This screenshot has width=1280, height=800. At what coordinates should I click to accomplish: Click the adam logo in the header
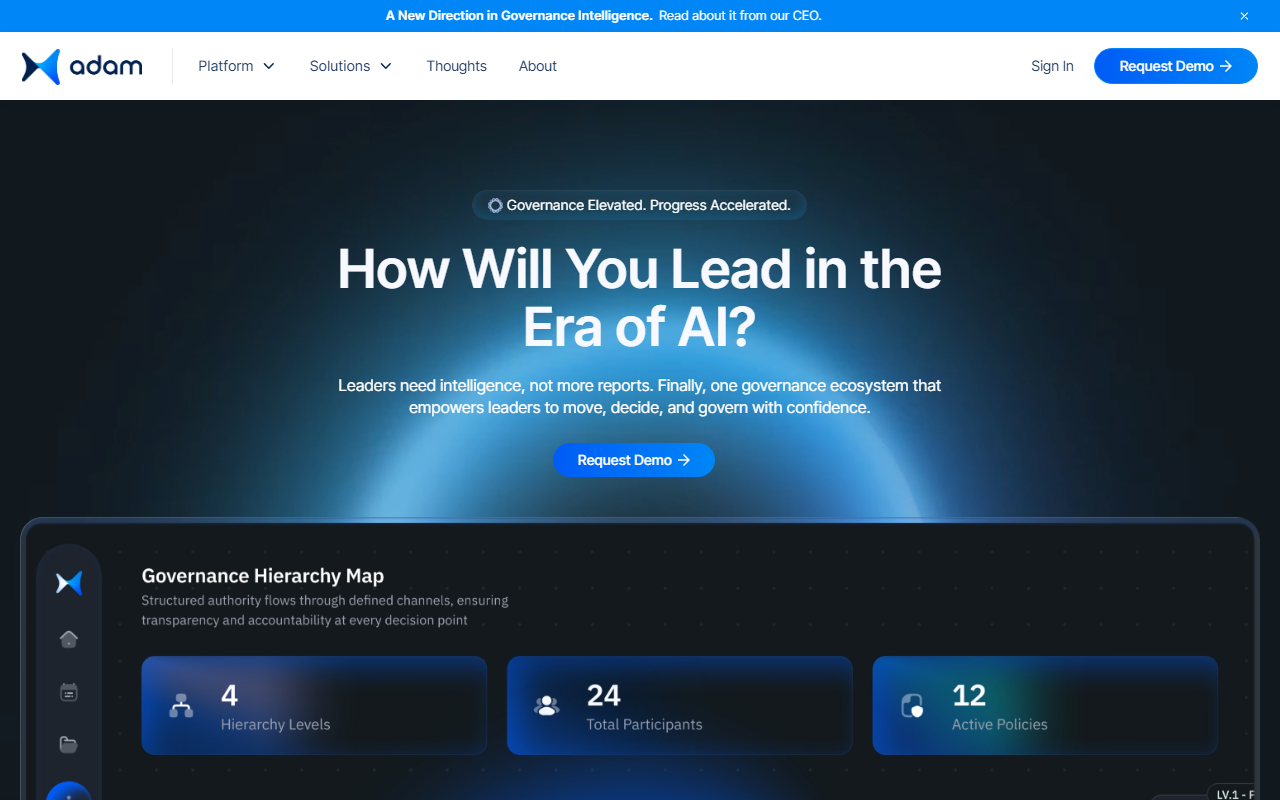[82, 67]
